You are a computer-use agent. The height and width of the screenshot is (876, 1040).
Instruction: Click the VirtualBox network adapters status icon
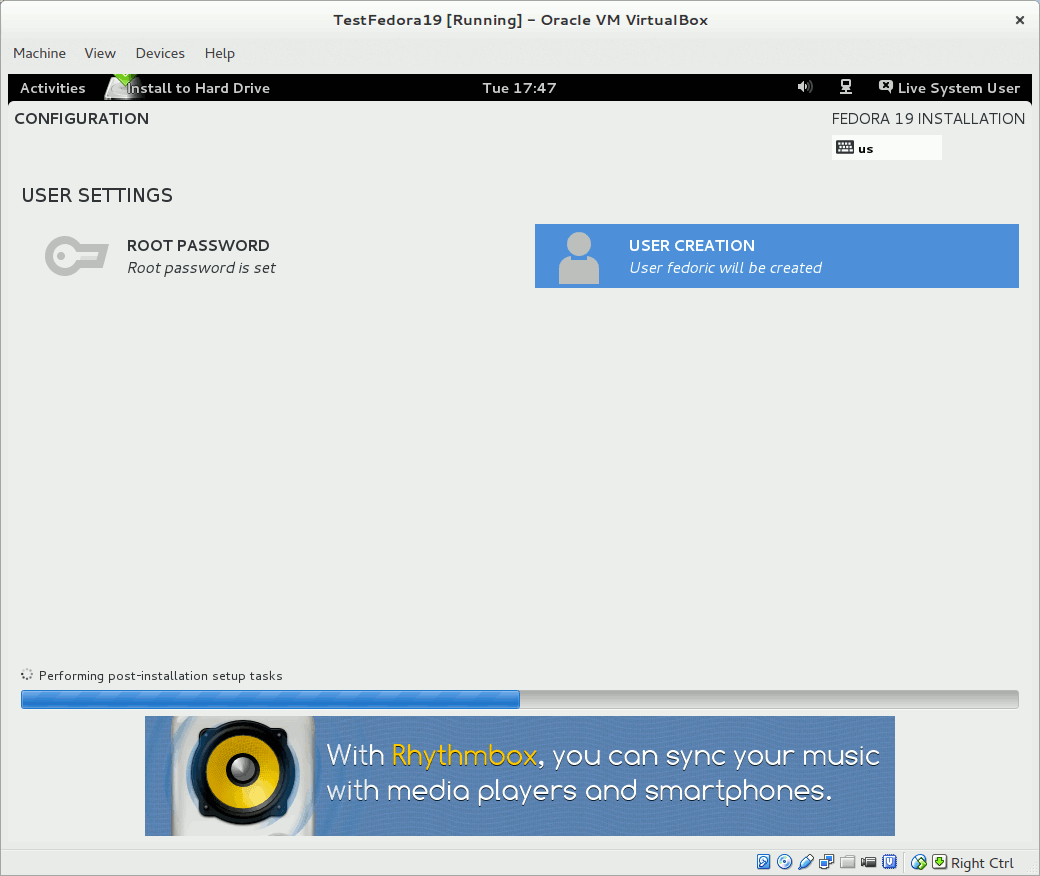(x=827, y=862)
